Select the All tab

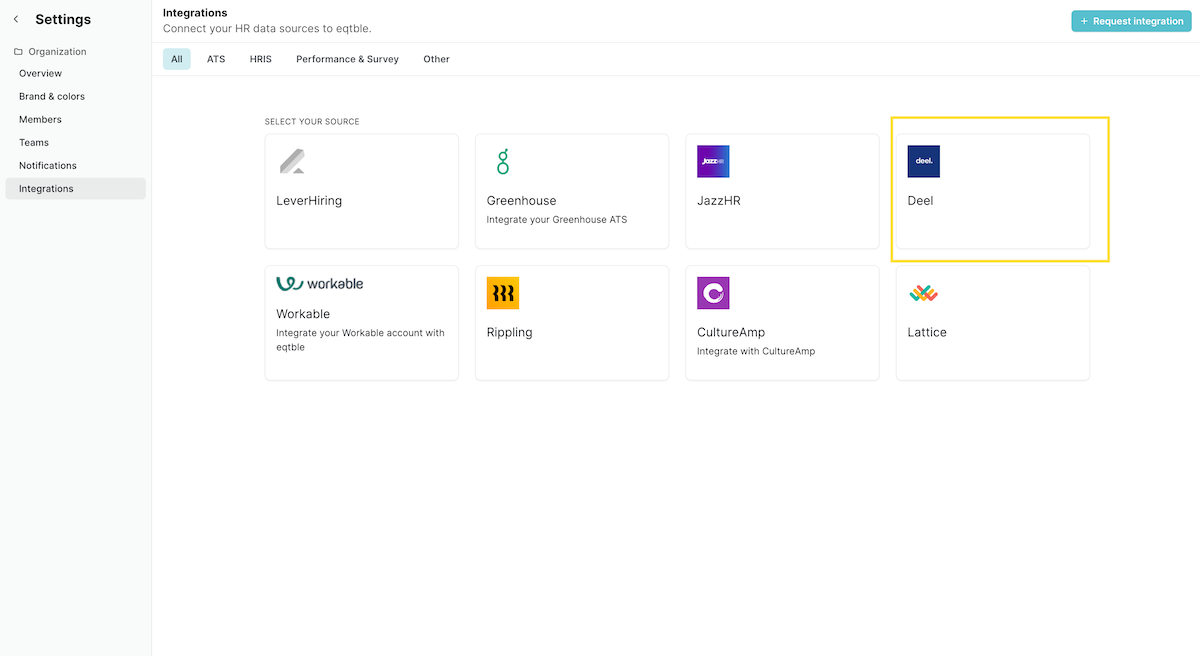pos(177,59)
